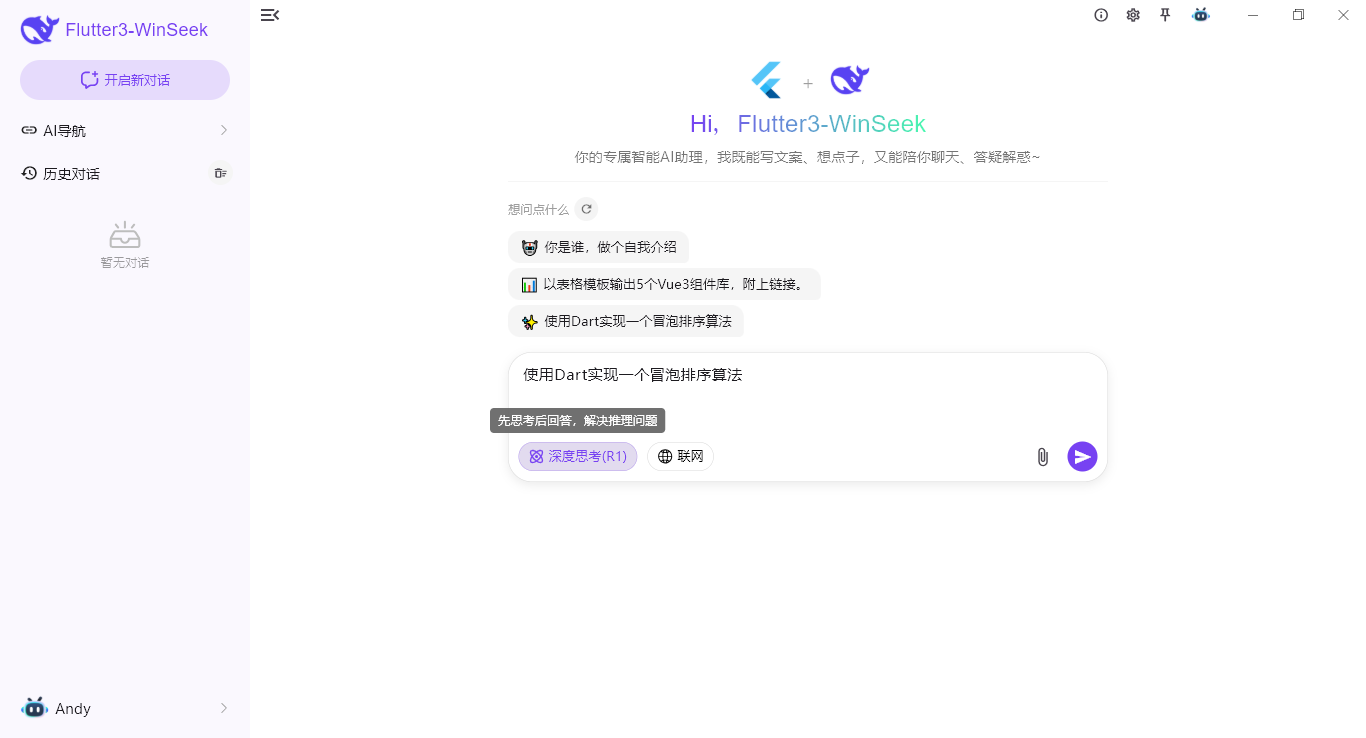1366x738 pixels.
Task: Select the 你是谁，做个自我介绍 prompt
Action: pyautogui.click(x=598, y=247)
